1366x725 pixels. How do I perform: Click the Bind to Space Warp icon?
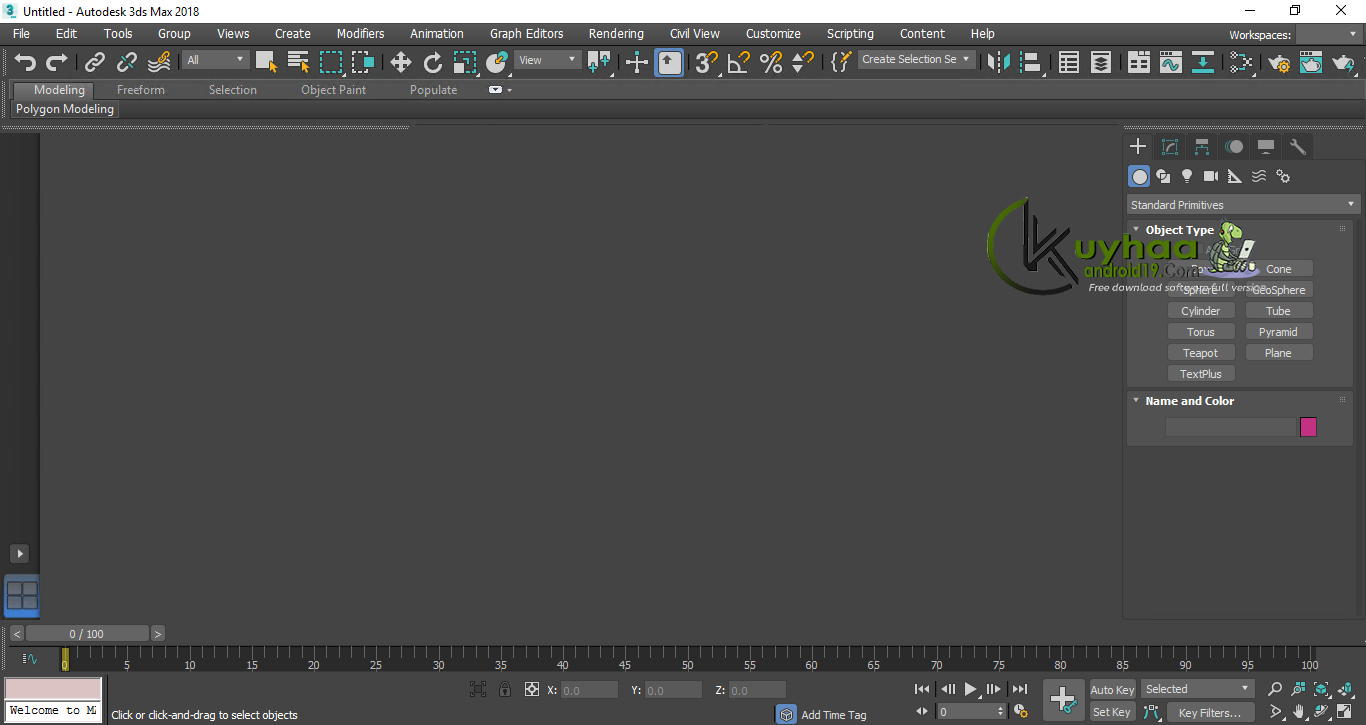pos(159,63)
